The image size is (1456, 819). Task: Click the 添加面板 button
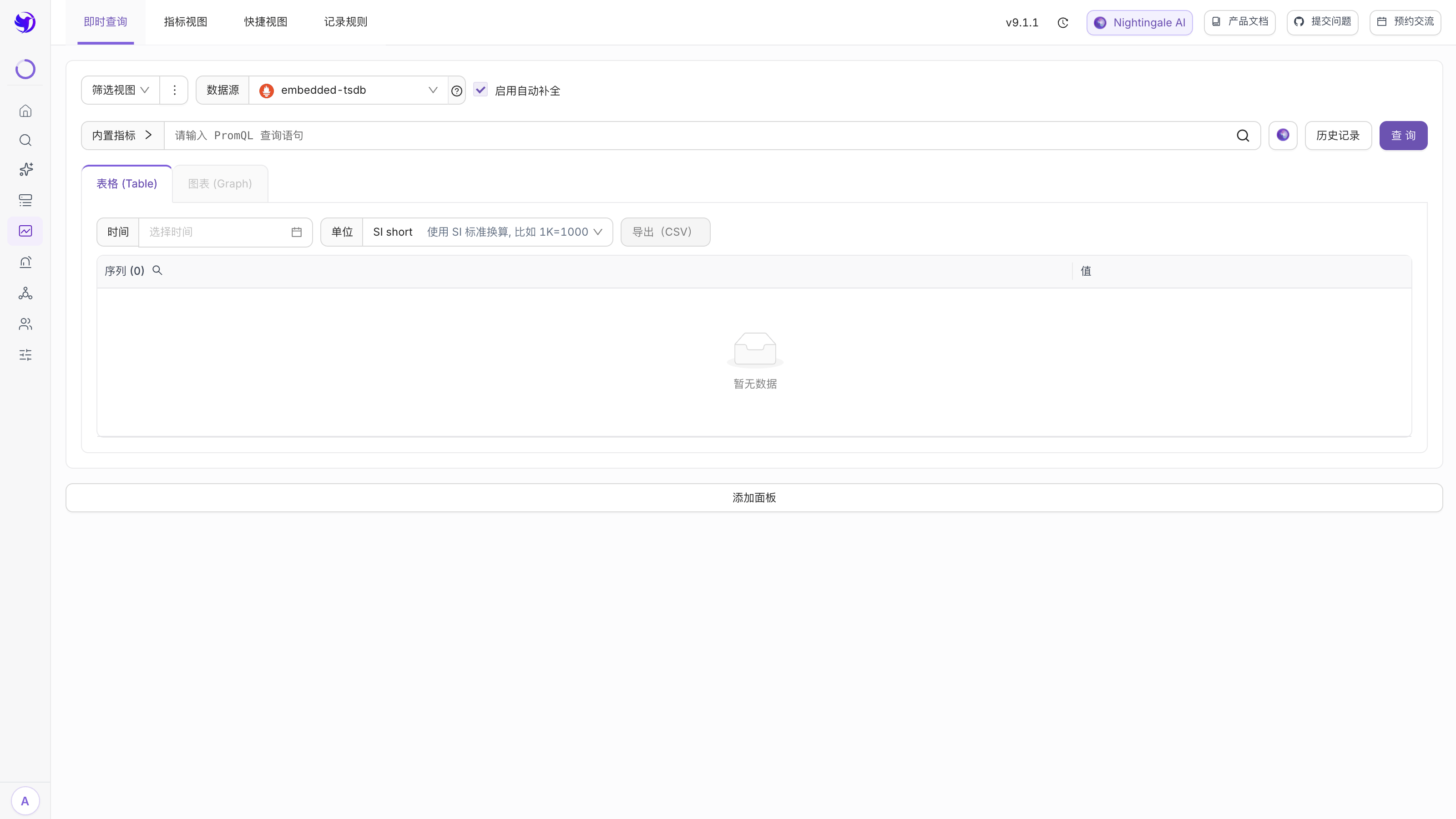[x=754, y=498]
